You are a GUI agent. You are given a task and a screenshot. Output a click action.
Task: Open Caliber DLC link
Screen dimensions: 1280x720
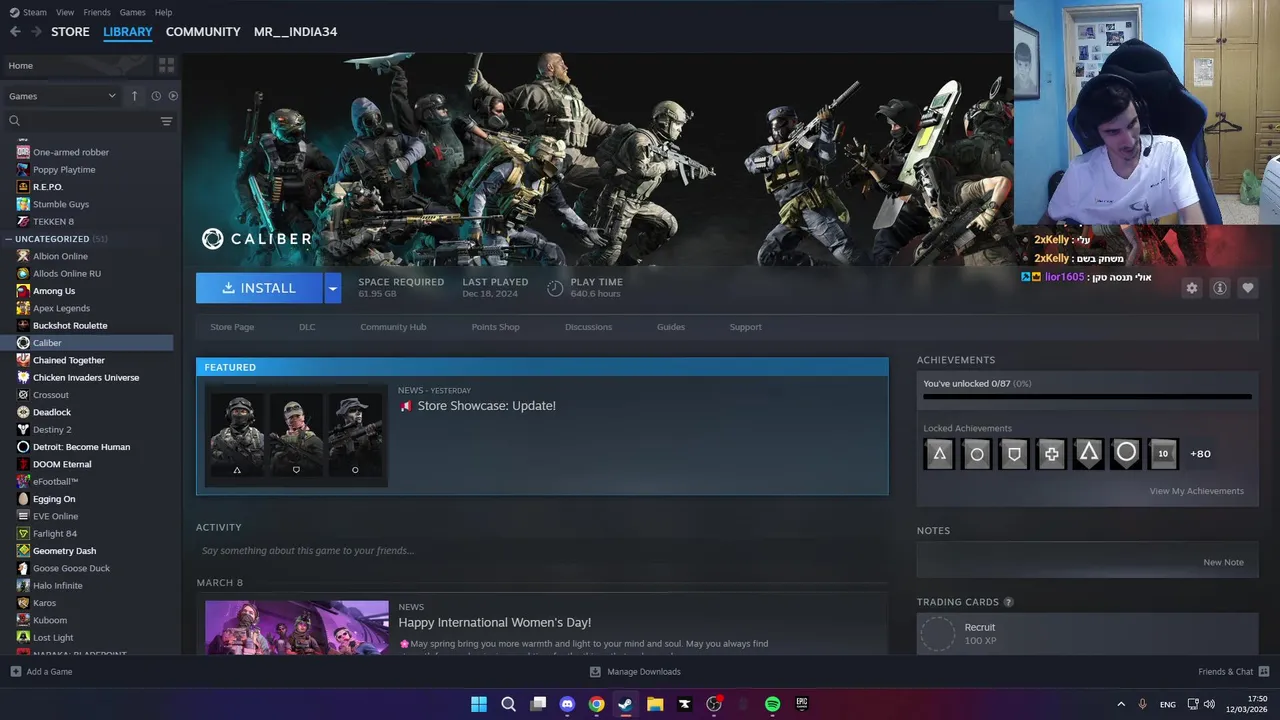pos(307,327)
